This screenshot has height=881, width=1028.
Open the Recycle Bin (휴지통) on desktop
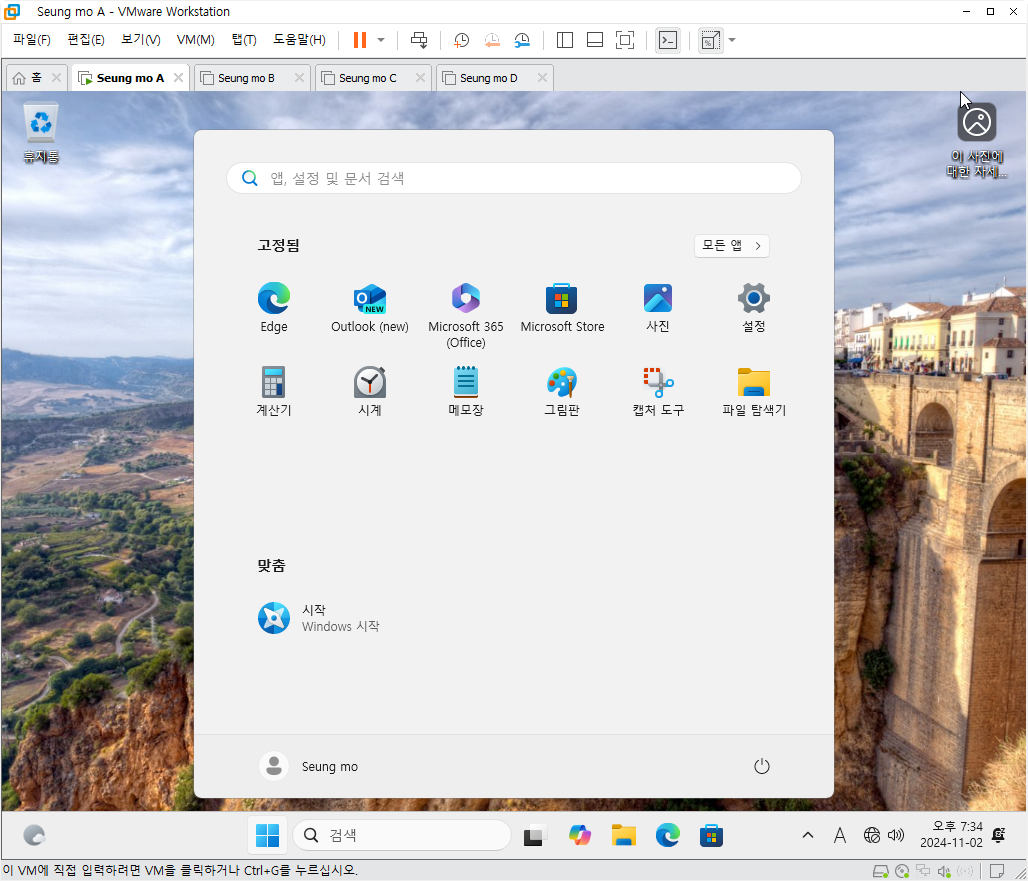[x=41, y=132]
